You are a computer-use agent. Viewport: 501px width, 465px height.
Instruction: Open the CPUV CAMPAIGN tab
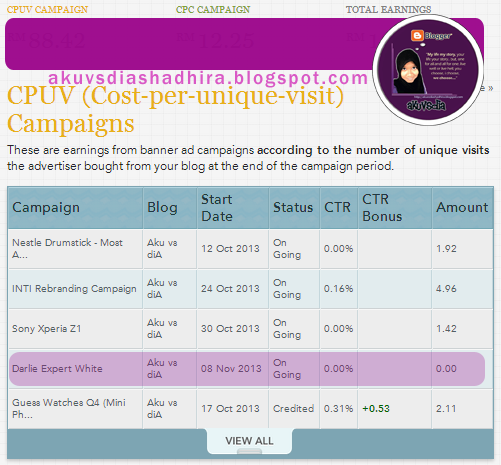47,9
